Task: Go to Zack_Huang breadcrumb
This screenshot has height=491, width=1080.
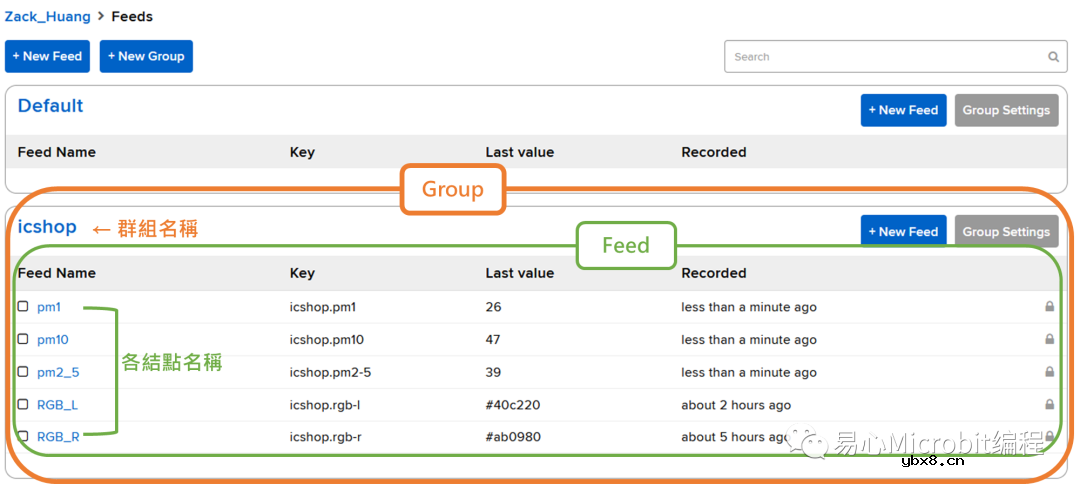Action: 47,17
